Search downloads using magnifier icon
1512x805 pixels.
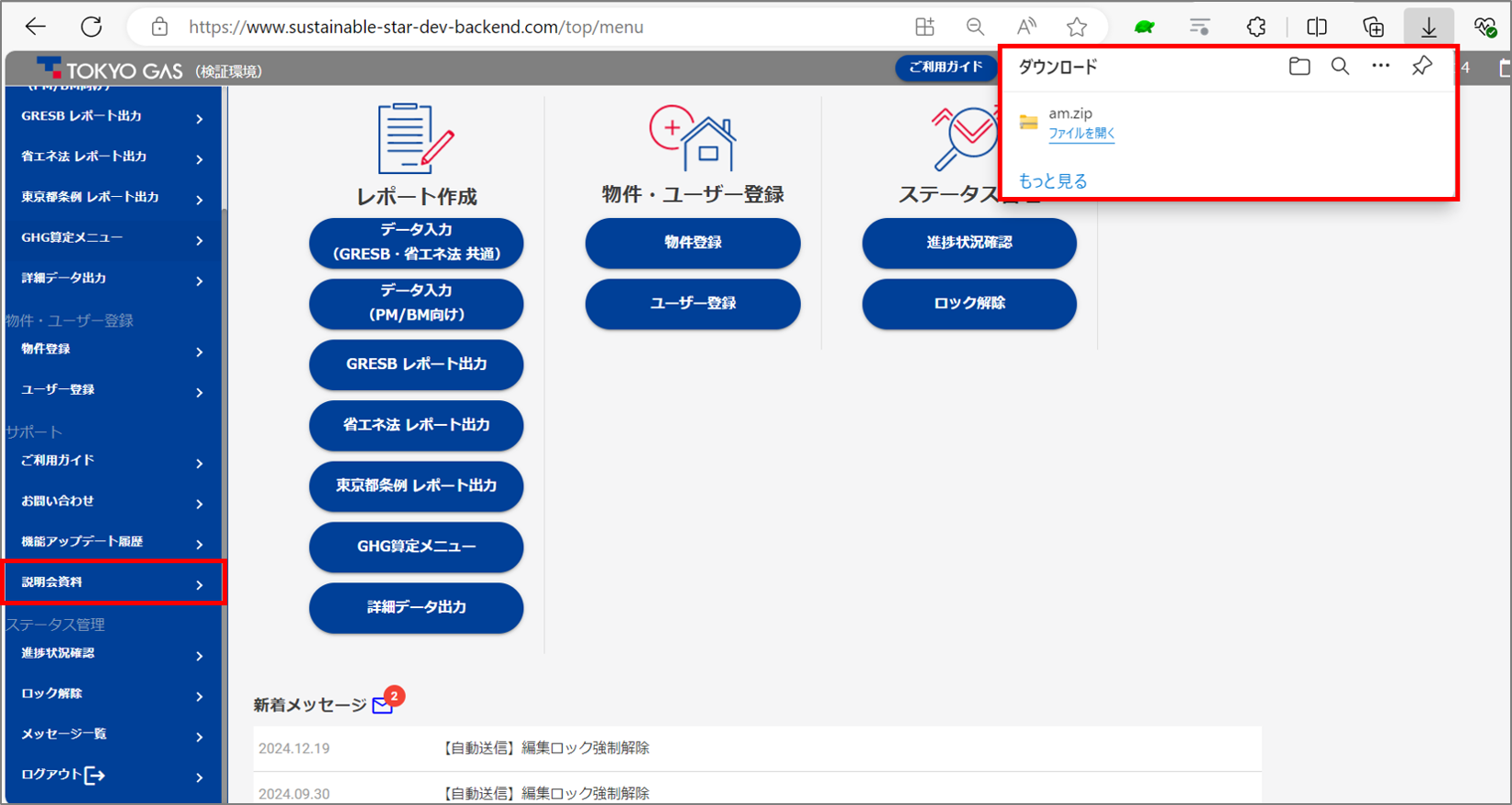coord(1340,66)
